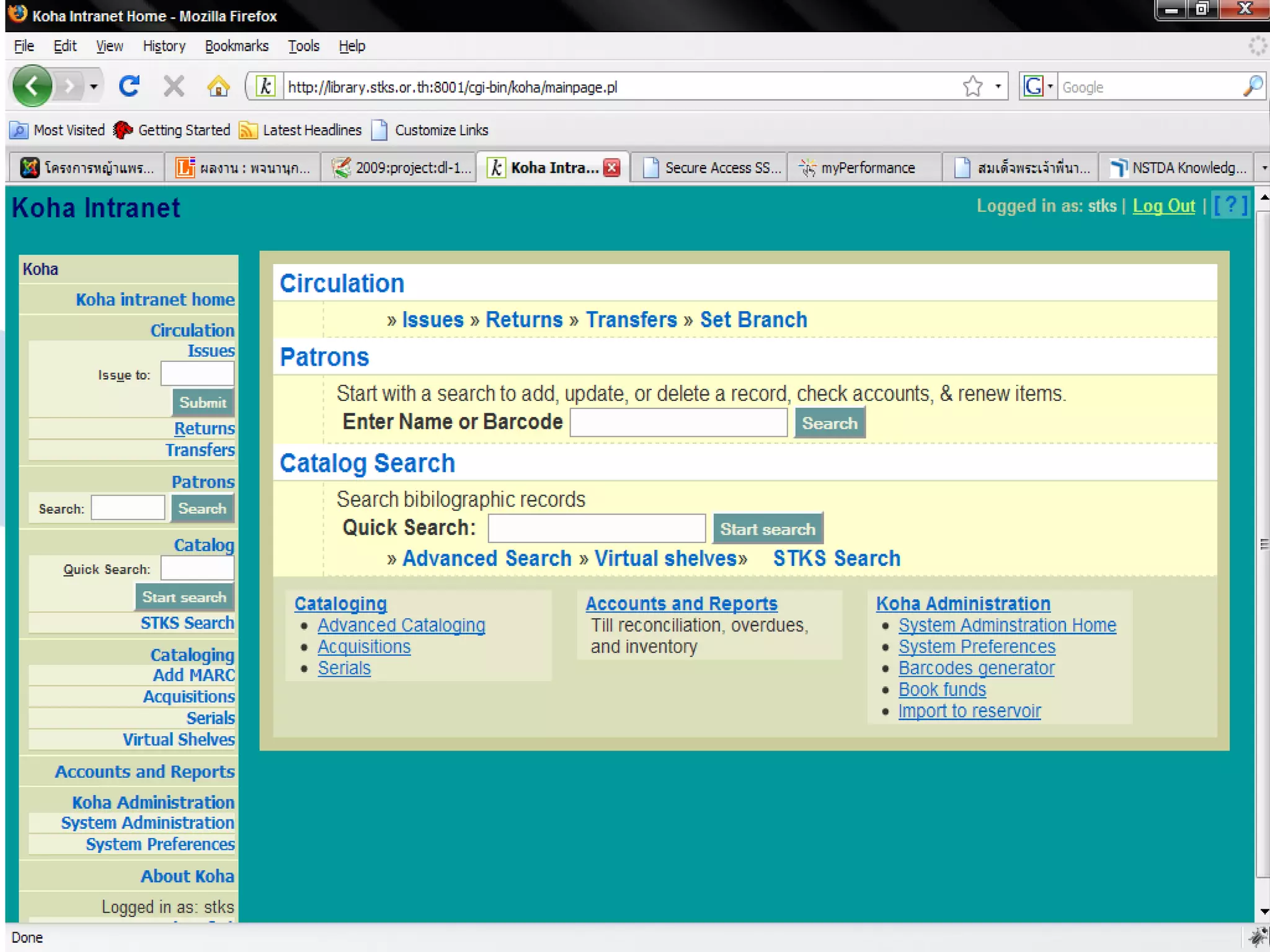
Task: Open the back/forward history dropdown arrow
Action: [94, 86]
